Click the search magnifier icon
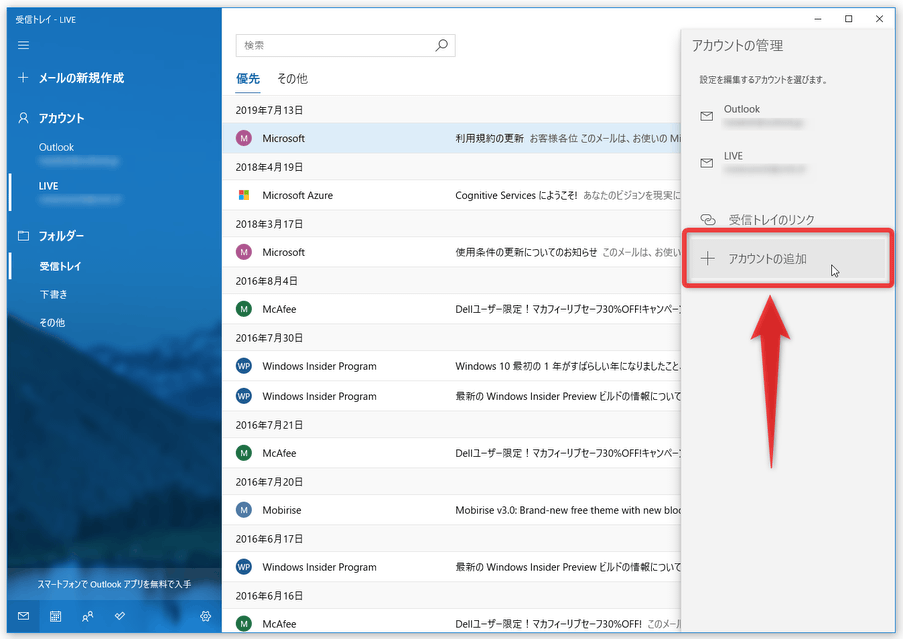This screenshot has height=639, width=903. point(442,45)
